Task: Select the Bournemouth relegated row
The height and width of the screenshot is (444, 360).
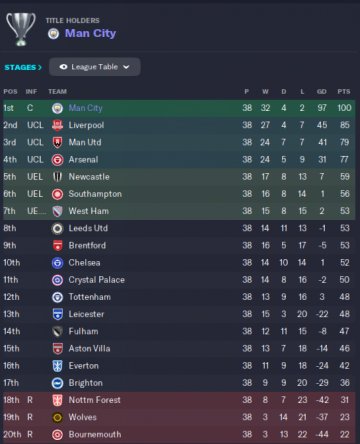Action: (x=179, y=434)
